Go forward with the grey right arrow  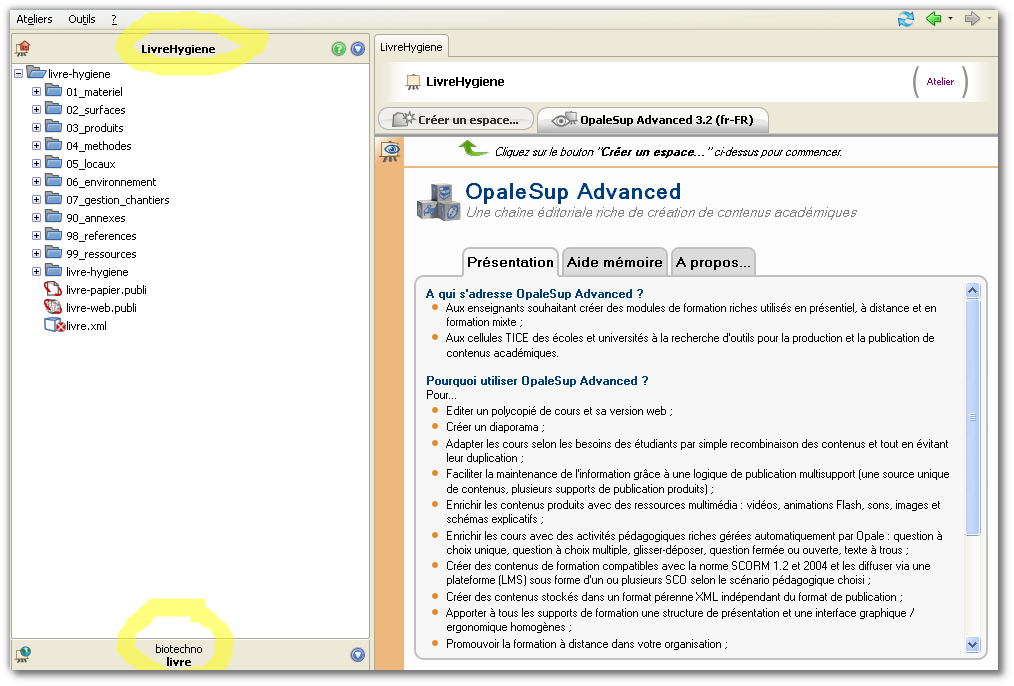pos(972,19)
